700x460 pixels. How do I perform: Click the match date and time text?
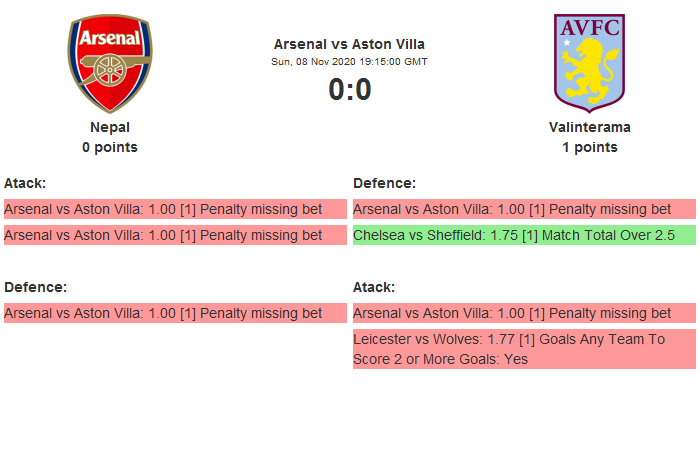(349, 62)
